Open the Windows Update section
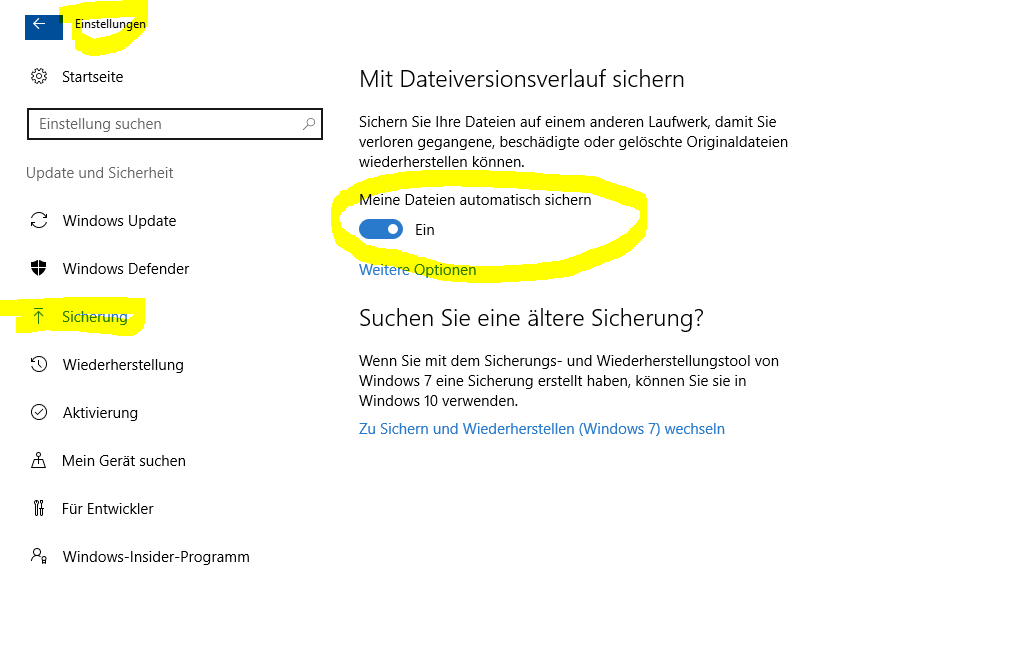This screenshot has width=1023, height=645. point(119,221)
